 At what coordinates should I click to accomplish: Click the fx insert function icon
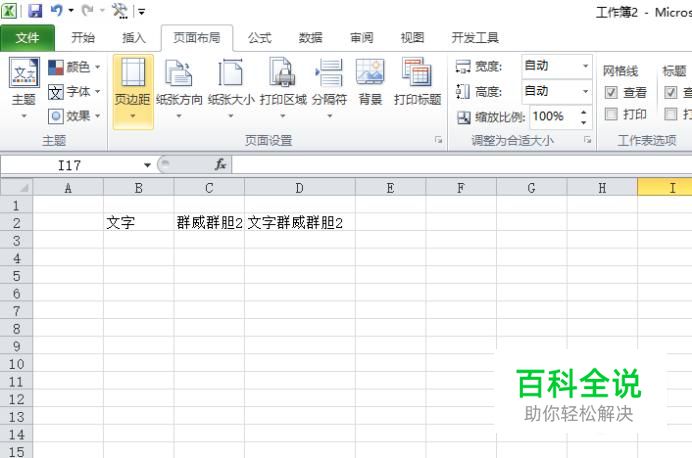coord(220,165)
